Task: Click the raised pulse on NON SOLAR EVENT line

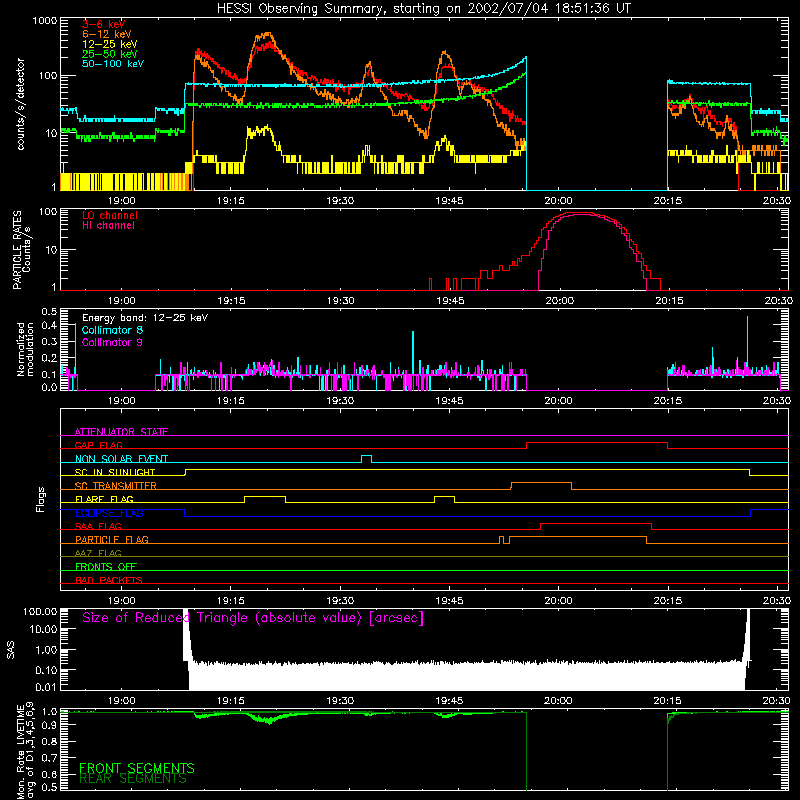Action: tap(366, 458)
